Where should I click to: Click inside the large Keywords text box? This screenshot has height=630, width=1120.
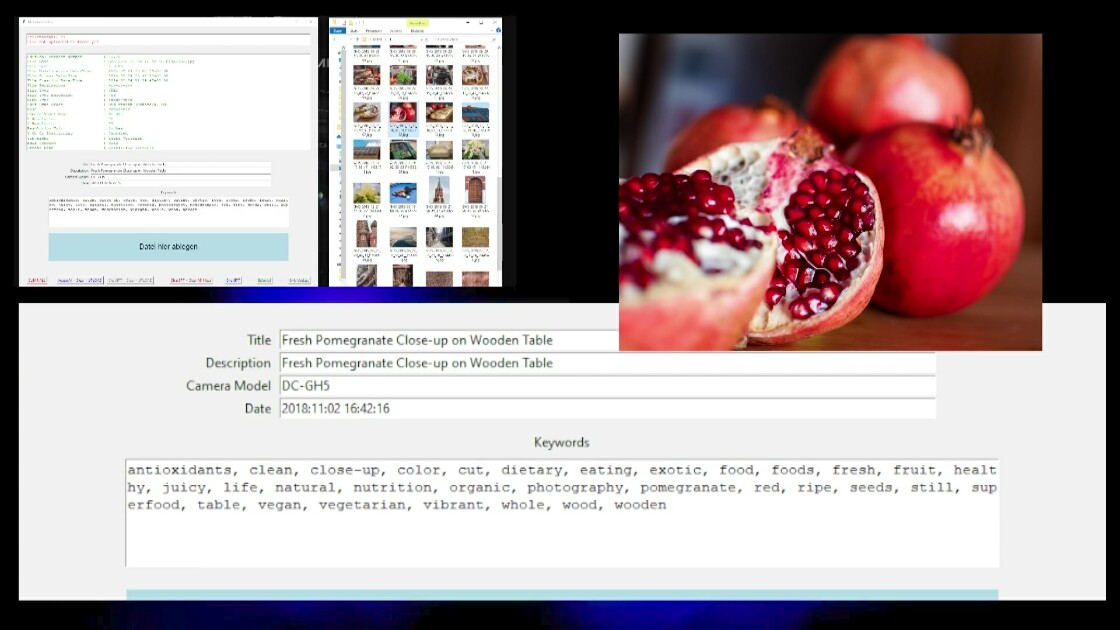point(562,513)
